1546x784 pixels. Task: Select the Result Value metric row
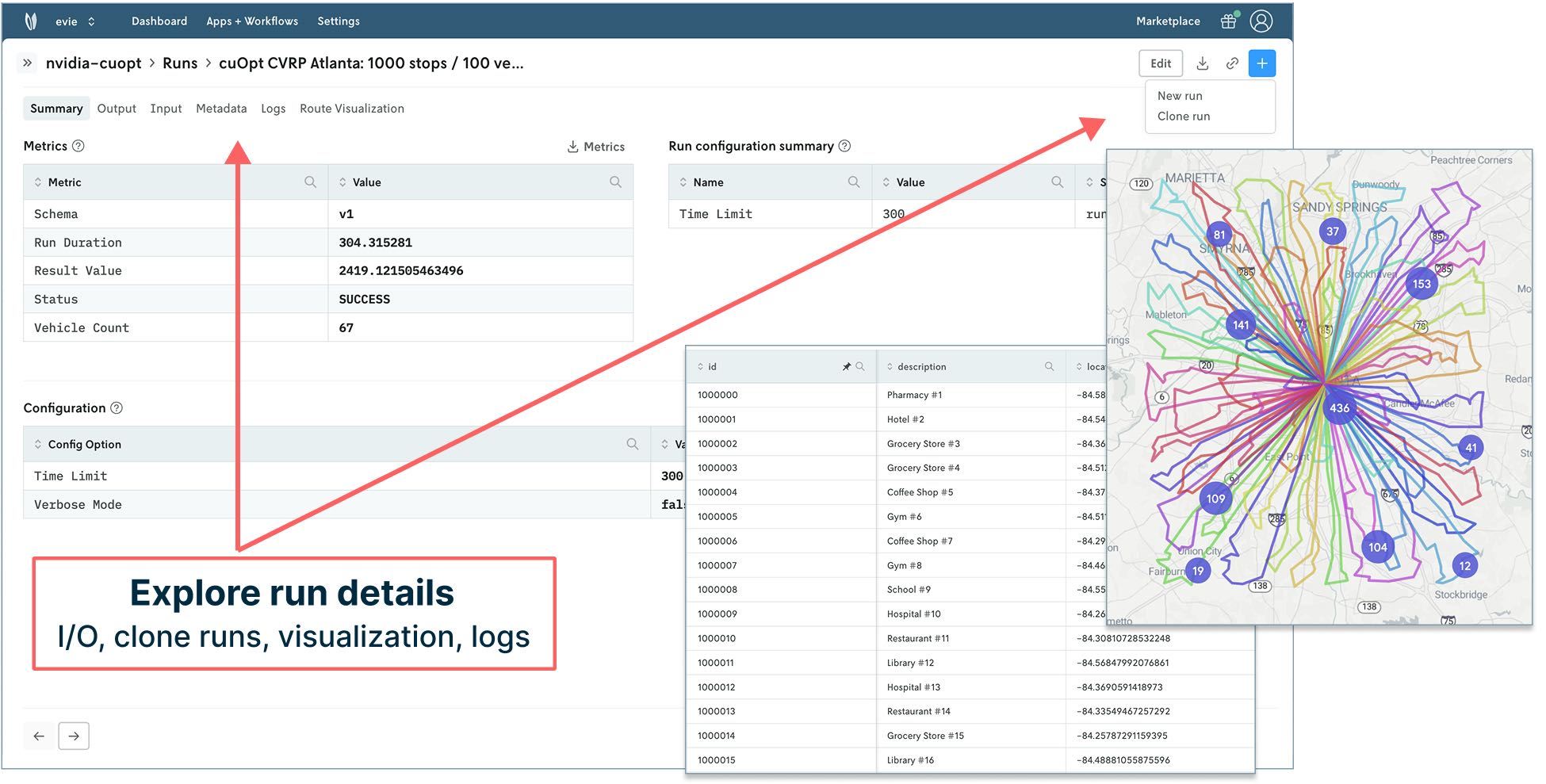(x=328, y=271)
